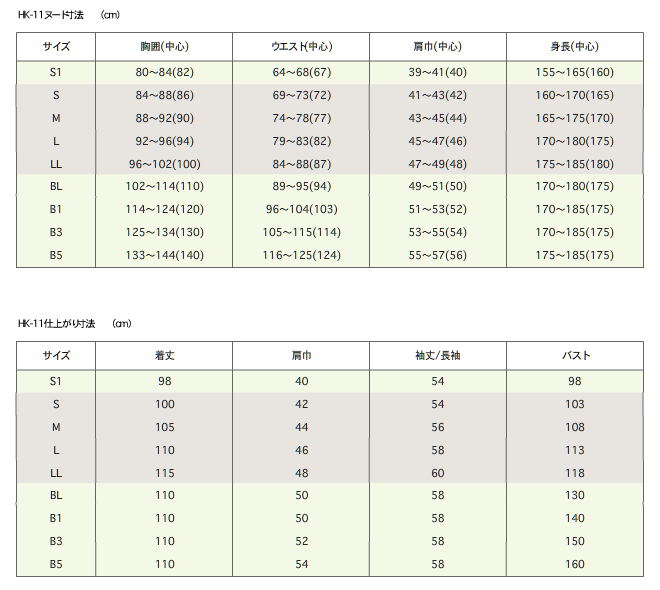Click the length value '105' in M row

click(165, 428)
